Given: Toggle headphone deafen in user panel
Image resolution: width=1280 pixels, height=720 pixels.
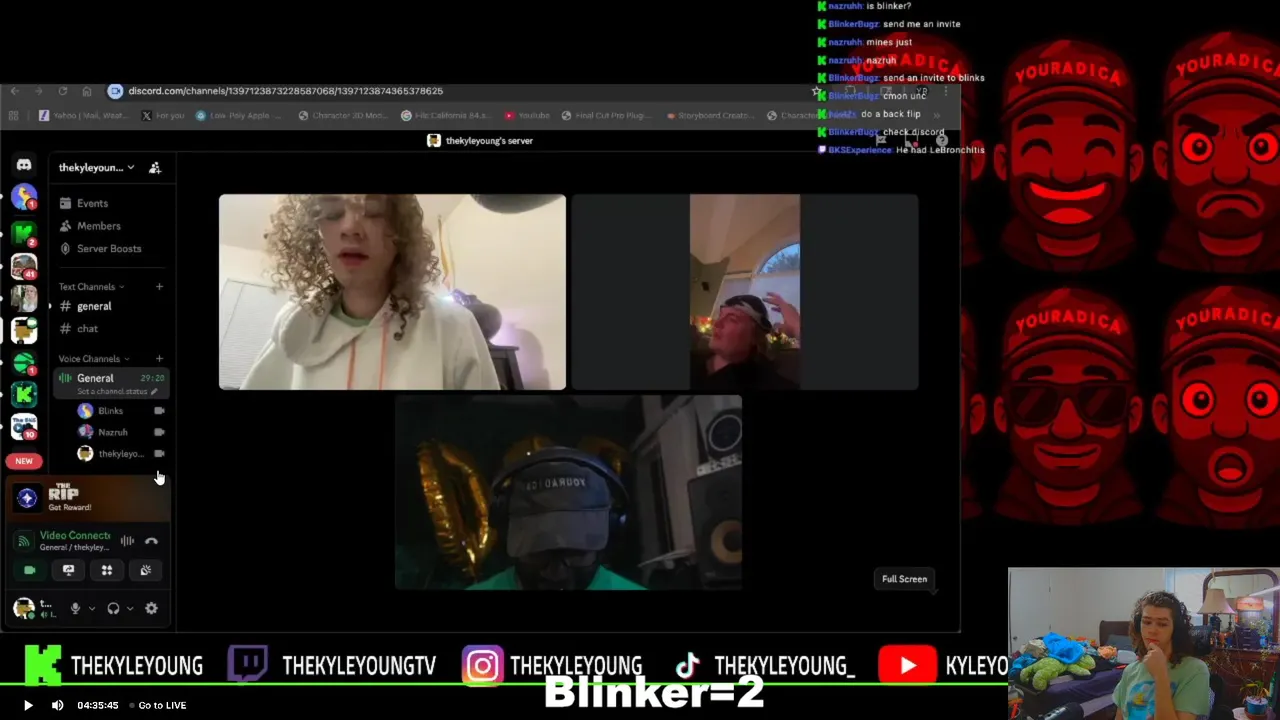Looking at the screenshot, I should (x=113, y=608).
